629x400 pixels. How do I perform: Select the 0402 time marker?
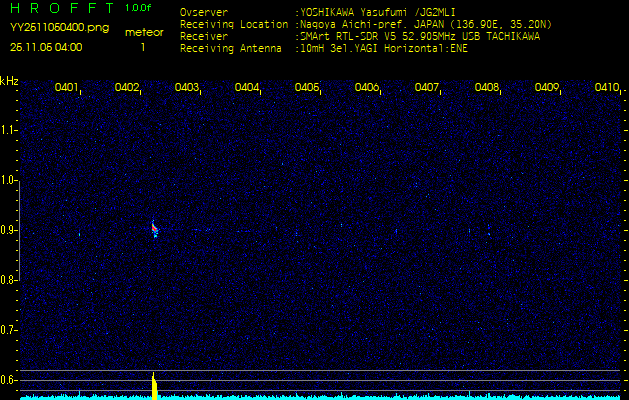point(127,88)
